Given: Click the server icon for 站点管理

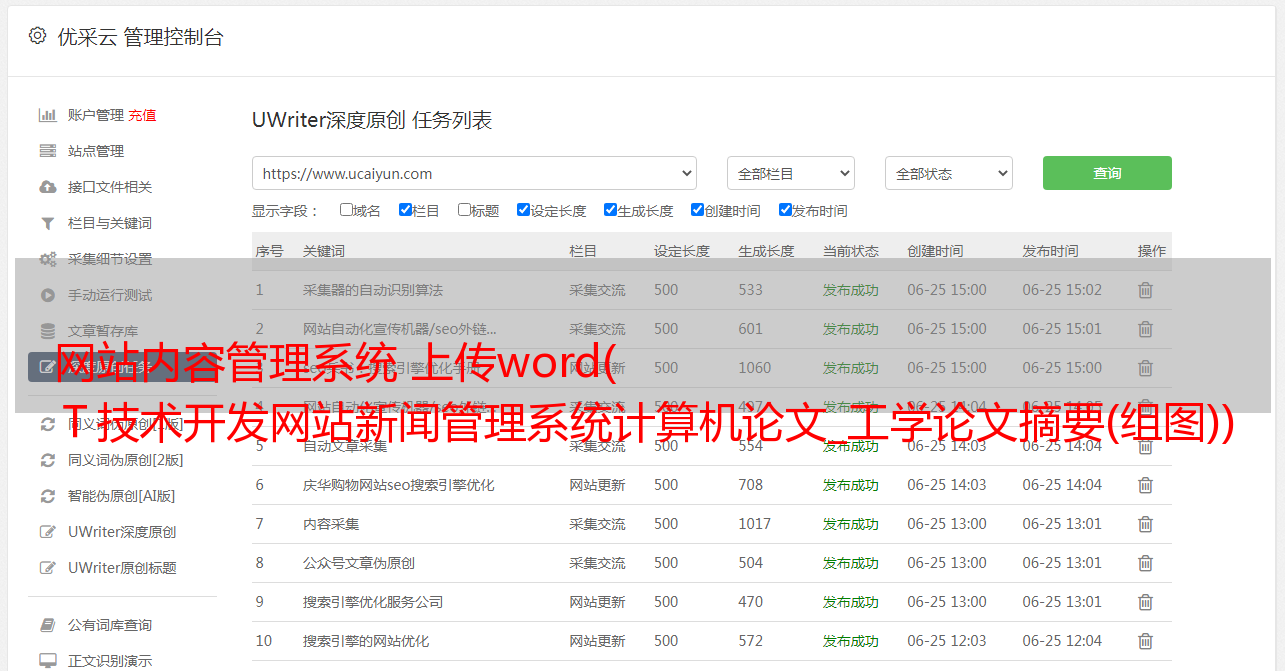Looking at the screenshot, I should coord(47,151).
